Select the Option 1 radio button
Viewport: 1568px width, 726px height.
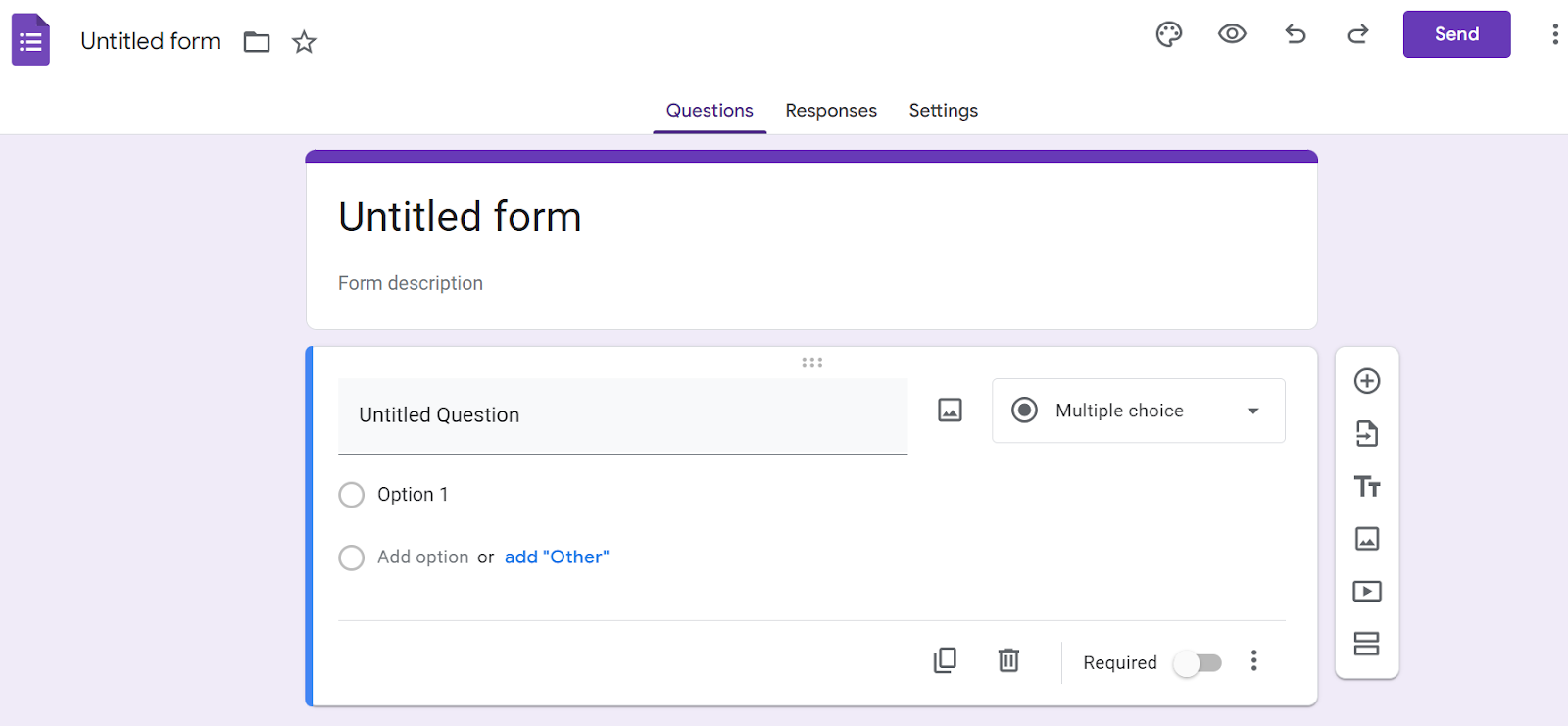pos(351,495)
